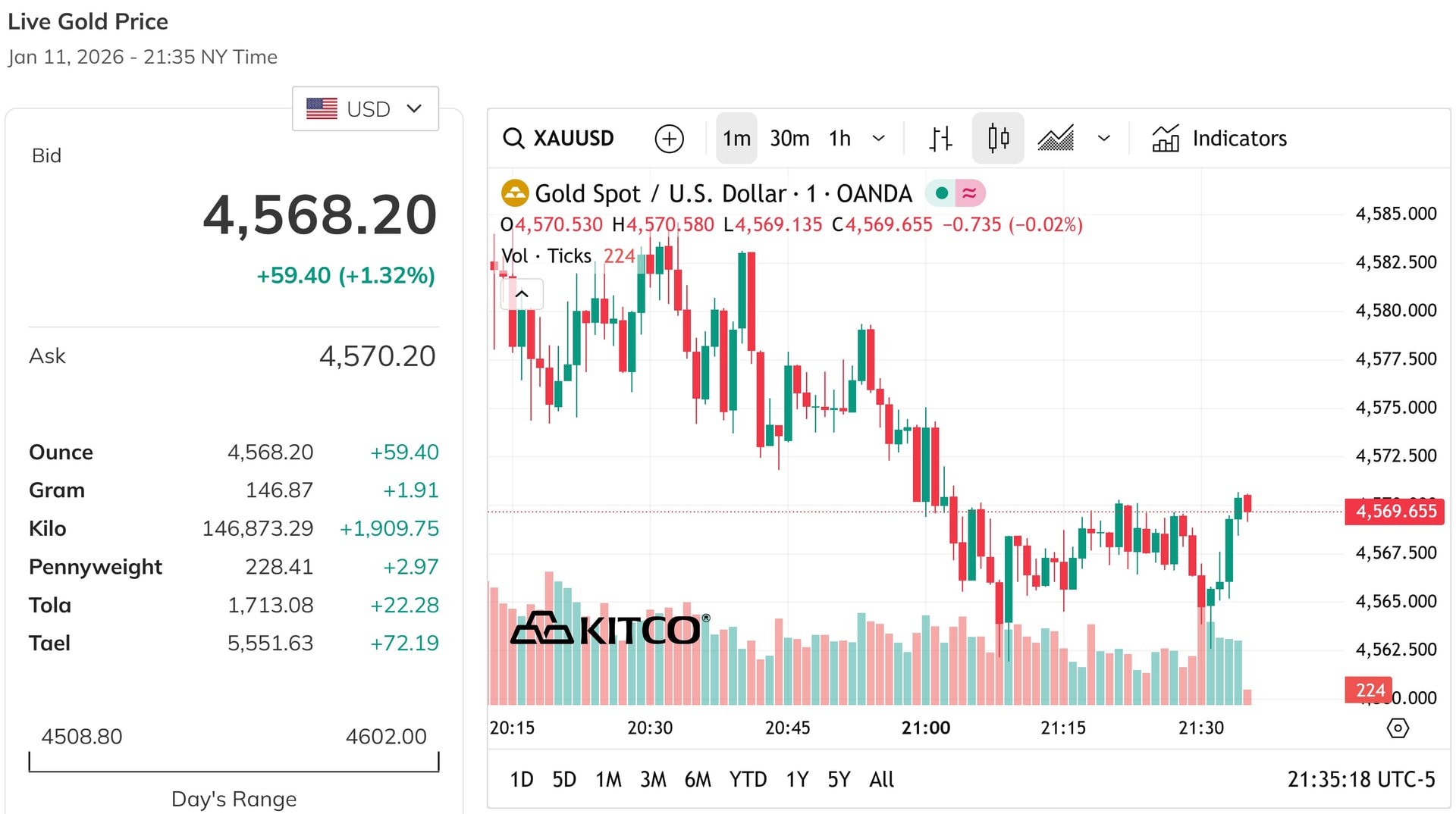
Task: Expand the chart style dropdown chevron
Action: point(1104,139)
